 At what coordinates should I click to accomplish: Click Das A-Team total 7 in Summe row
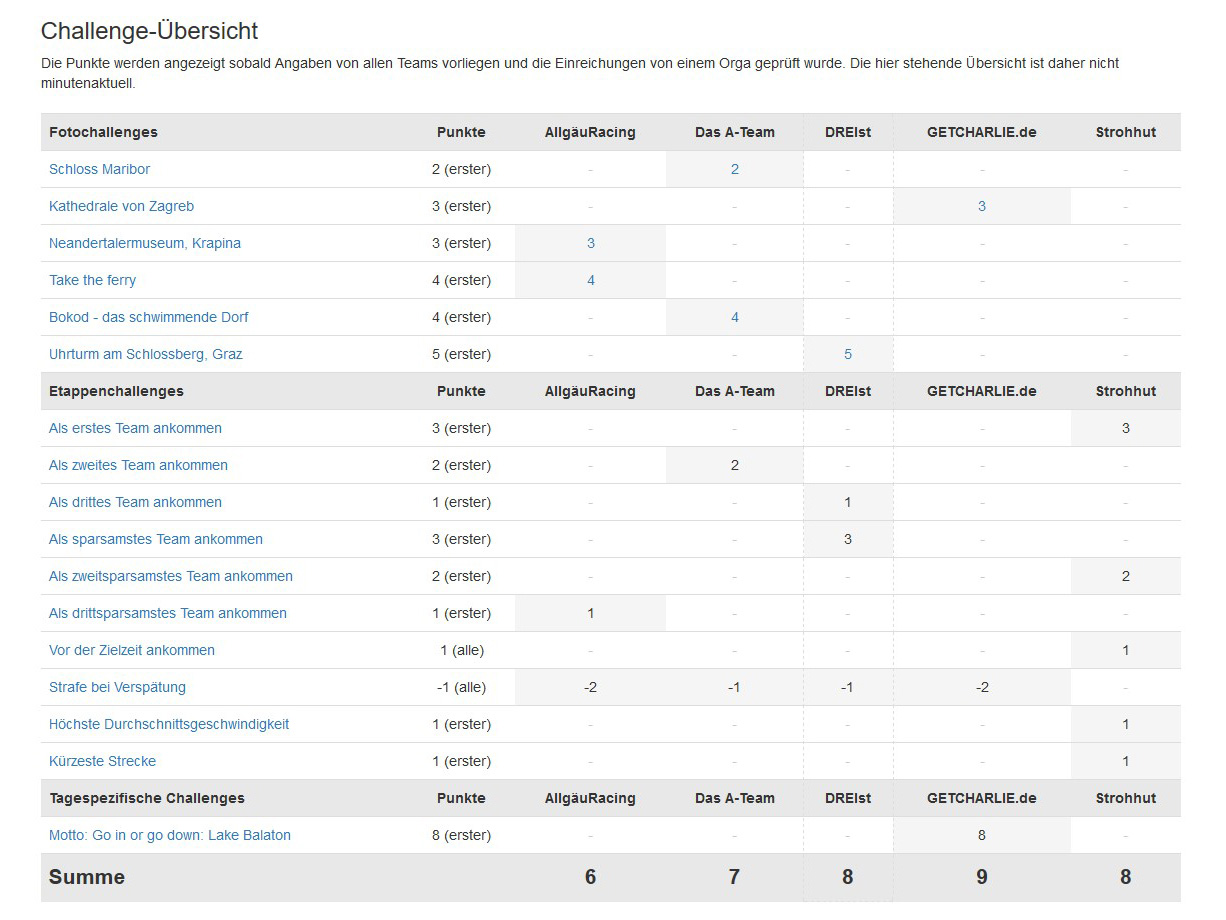(x=735, y=877)
